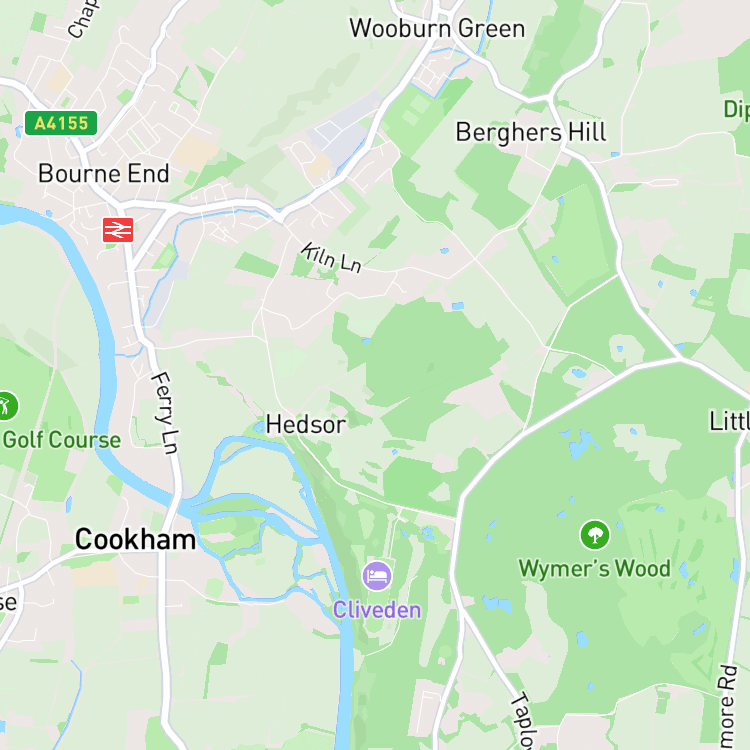750x750 pixels.
Task: Click the Wymer's Wood tree park icon
Action: [595, 535]
